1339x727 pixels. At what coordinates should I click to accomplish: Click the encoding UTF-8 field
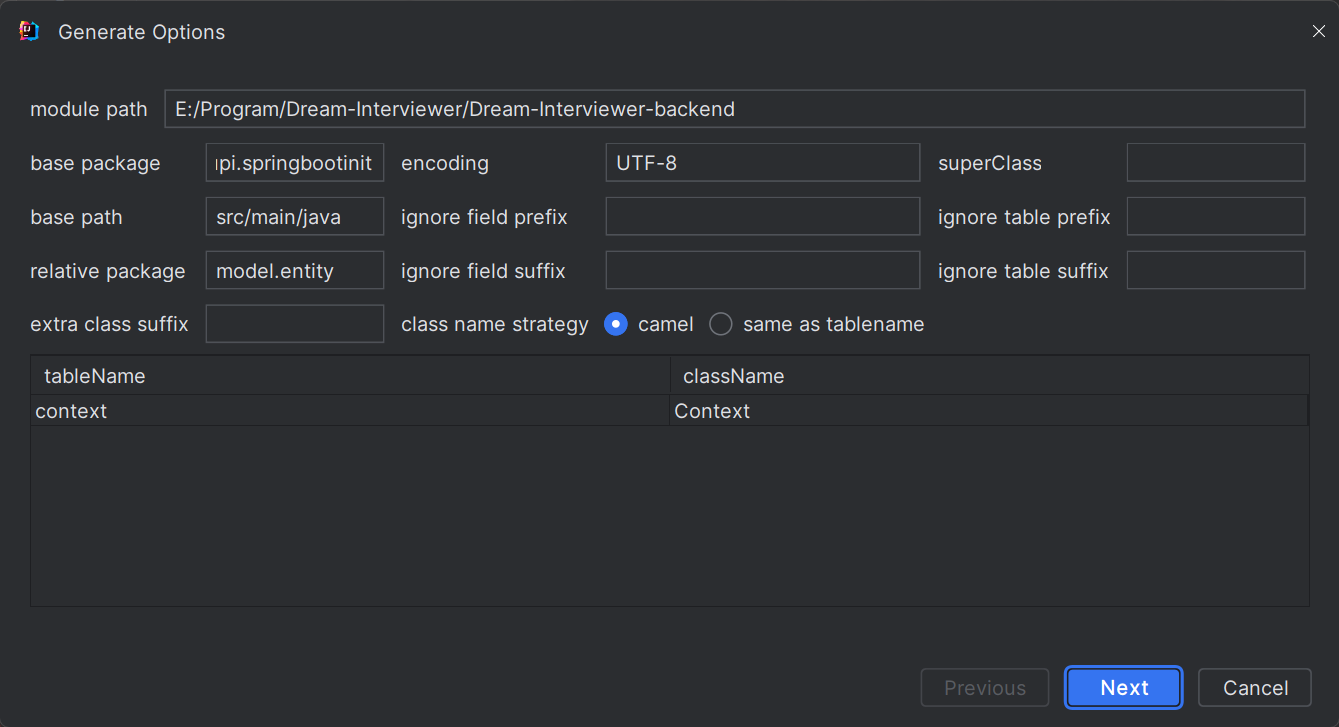762,163
